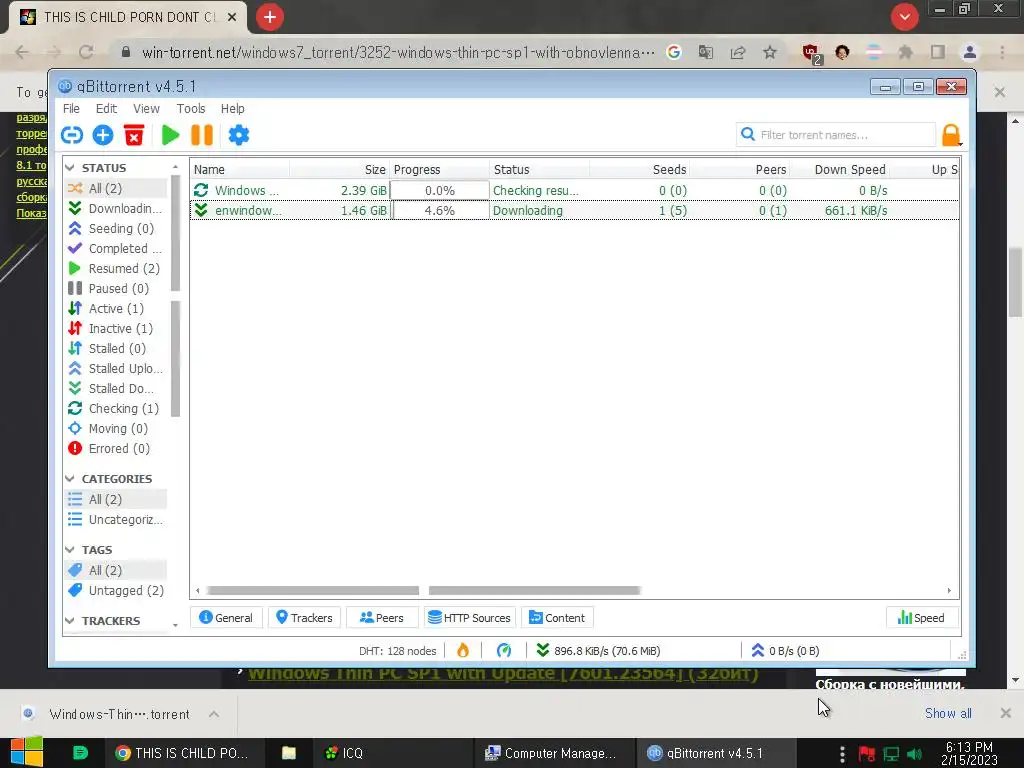Sort torrents by the Down Speed column header

pyautogui.click(x=840, y=170)
